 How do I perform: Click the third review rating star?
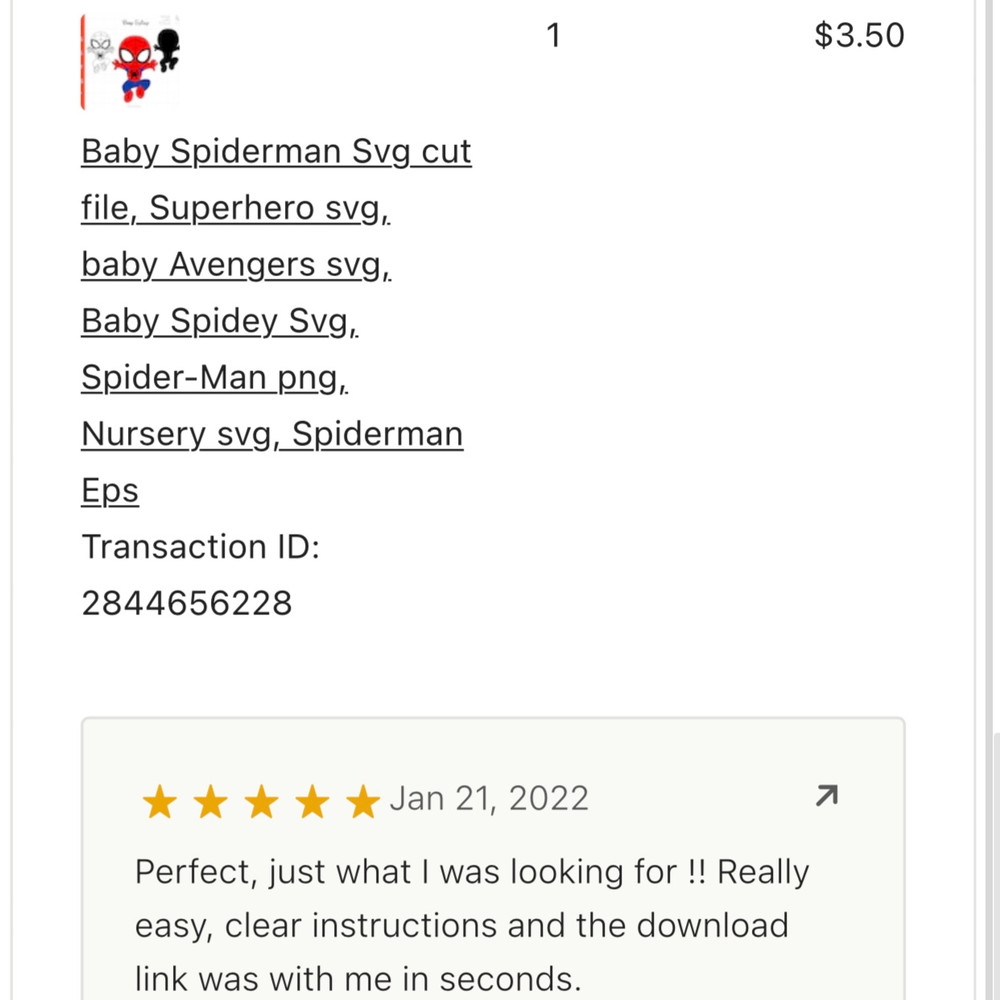tap(261, 801)
